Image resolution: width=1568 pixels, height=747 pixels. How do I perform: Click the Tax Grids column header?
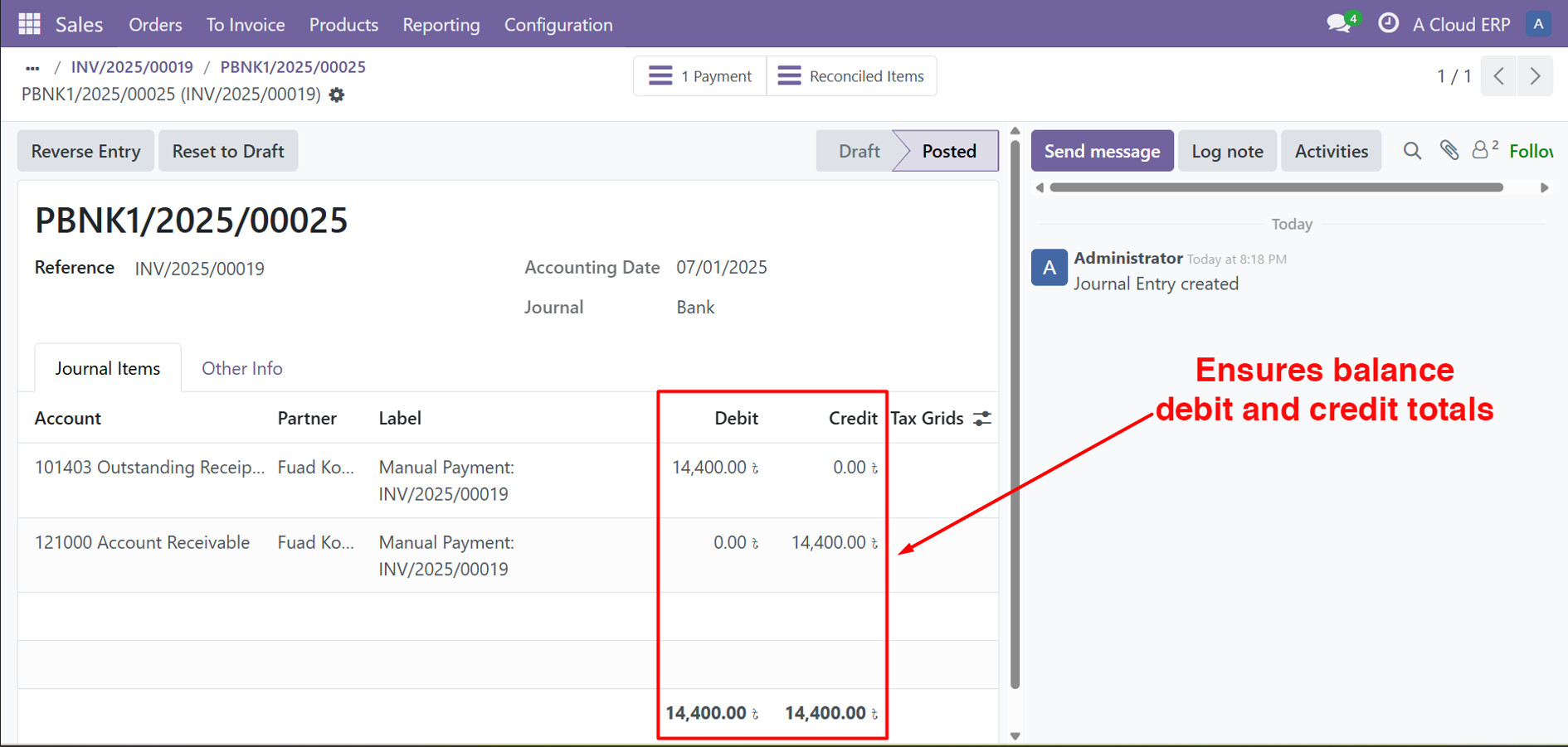927,419
